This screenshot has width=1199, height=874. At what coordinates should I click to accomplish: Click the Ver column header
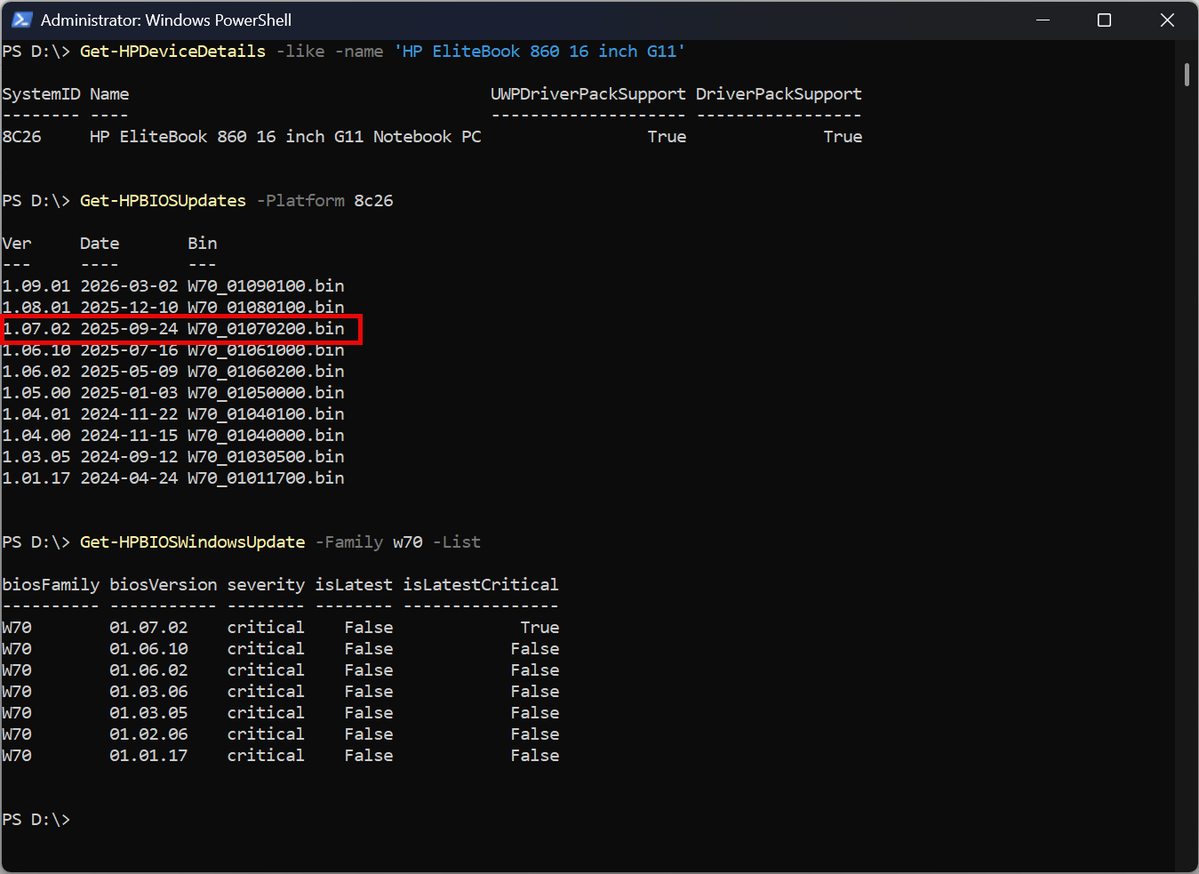(x=17, y=243)
